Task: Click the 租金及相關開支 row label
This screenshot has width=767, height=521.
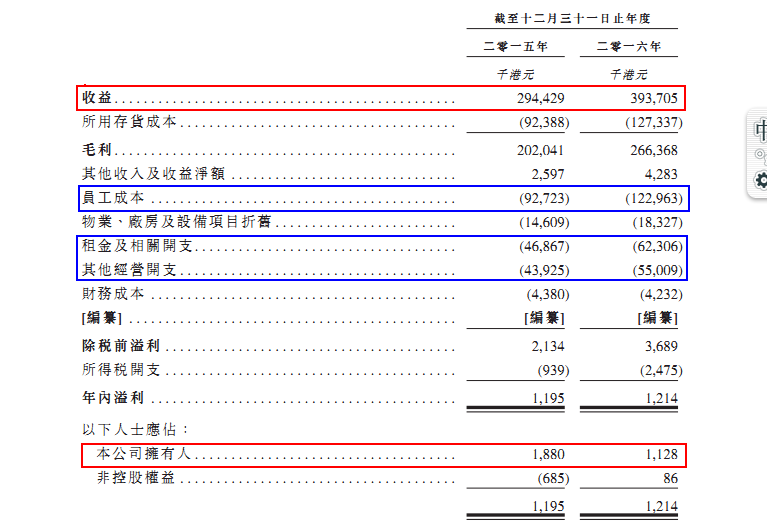Action: click(x=137, y=245)
